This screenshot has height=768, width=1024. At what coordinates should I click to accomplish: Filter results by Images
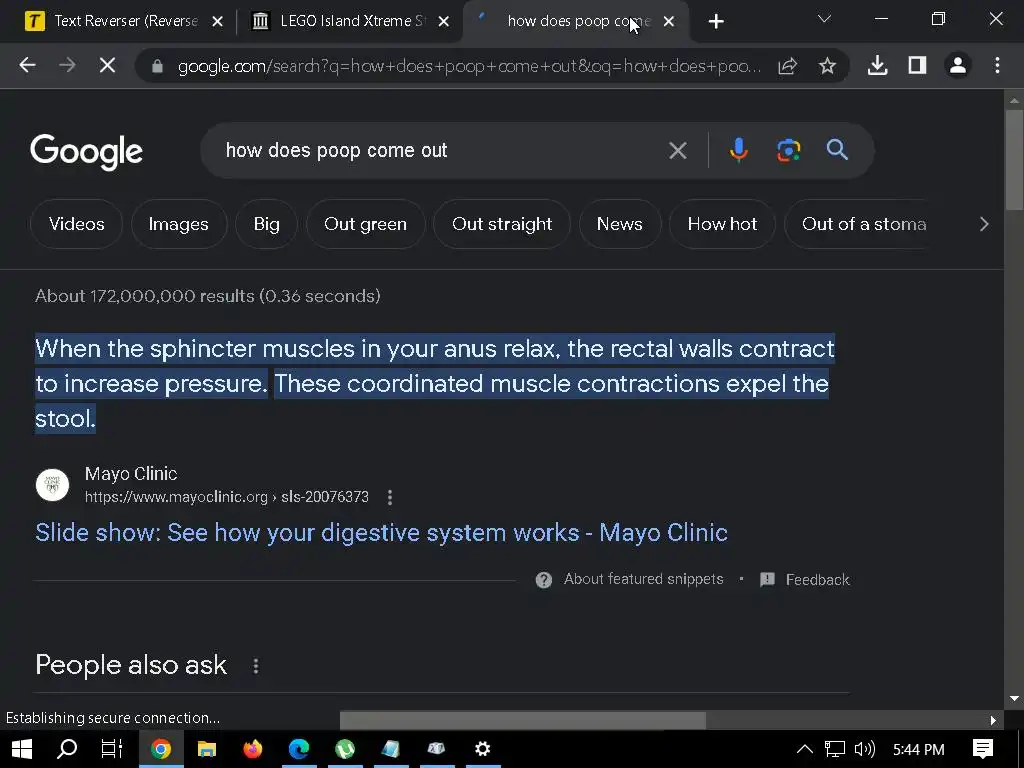tap(178, 224)
